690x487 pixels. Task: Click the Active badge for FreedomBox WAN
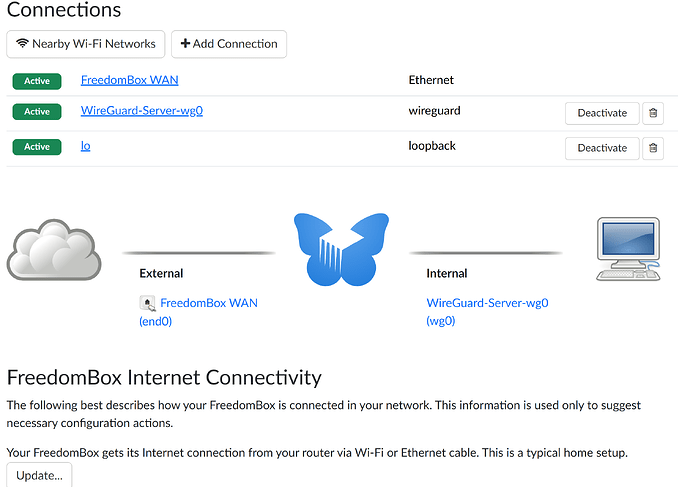(x=37, y=81)
